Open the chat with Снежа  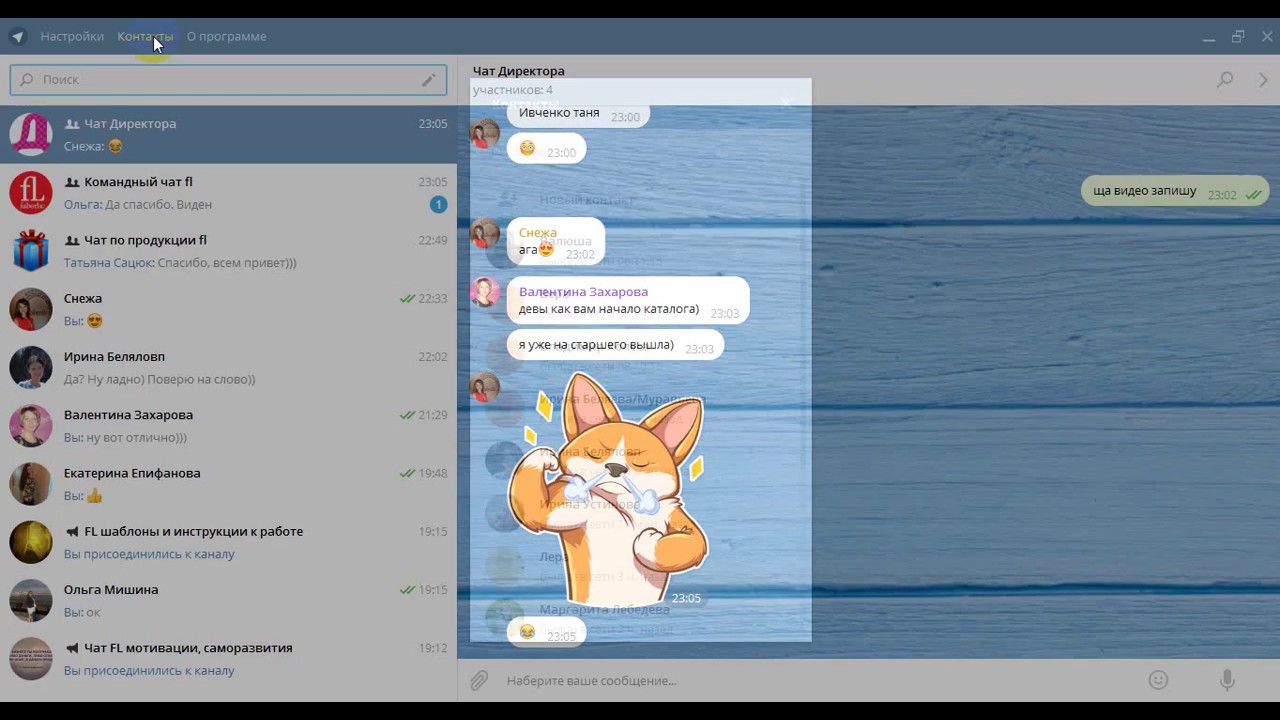228,309
